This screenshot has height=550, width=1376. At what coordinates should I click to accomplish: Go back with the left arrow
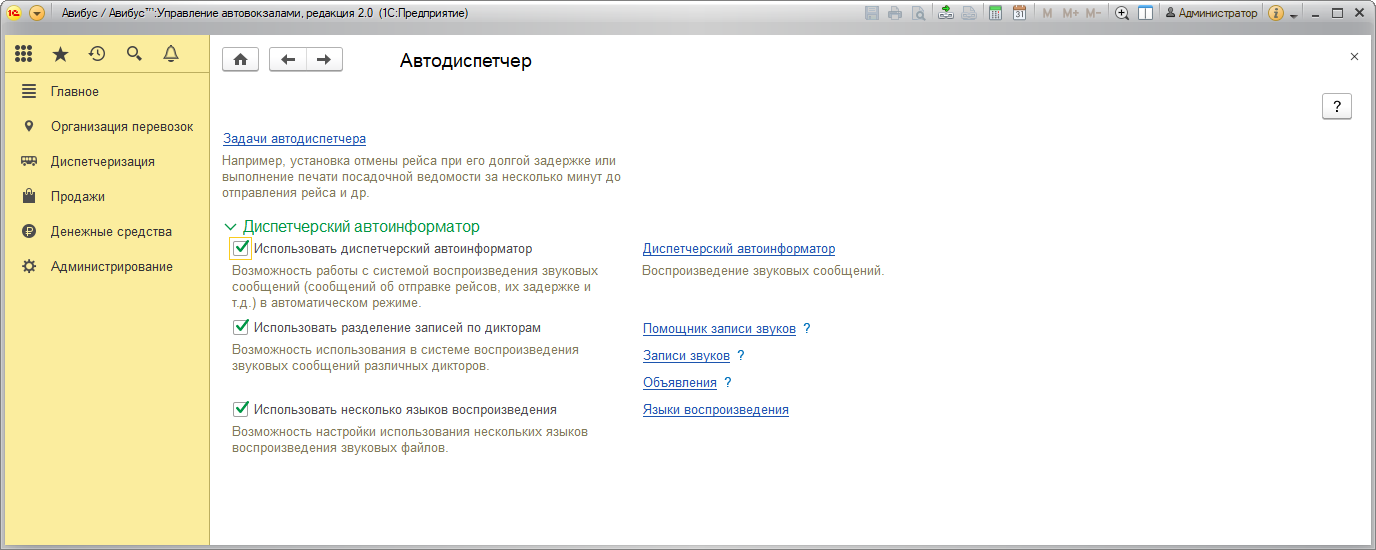pos(288,60)
